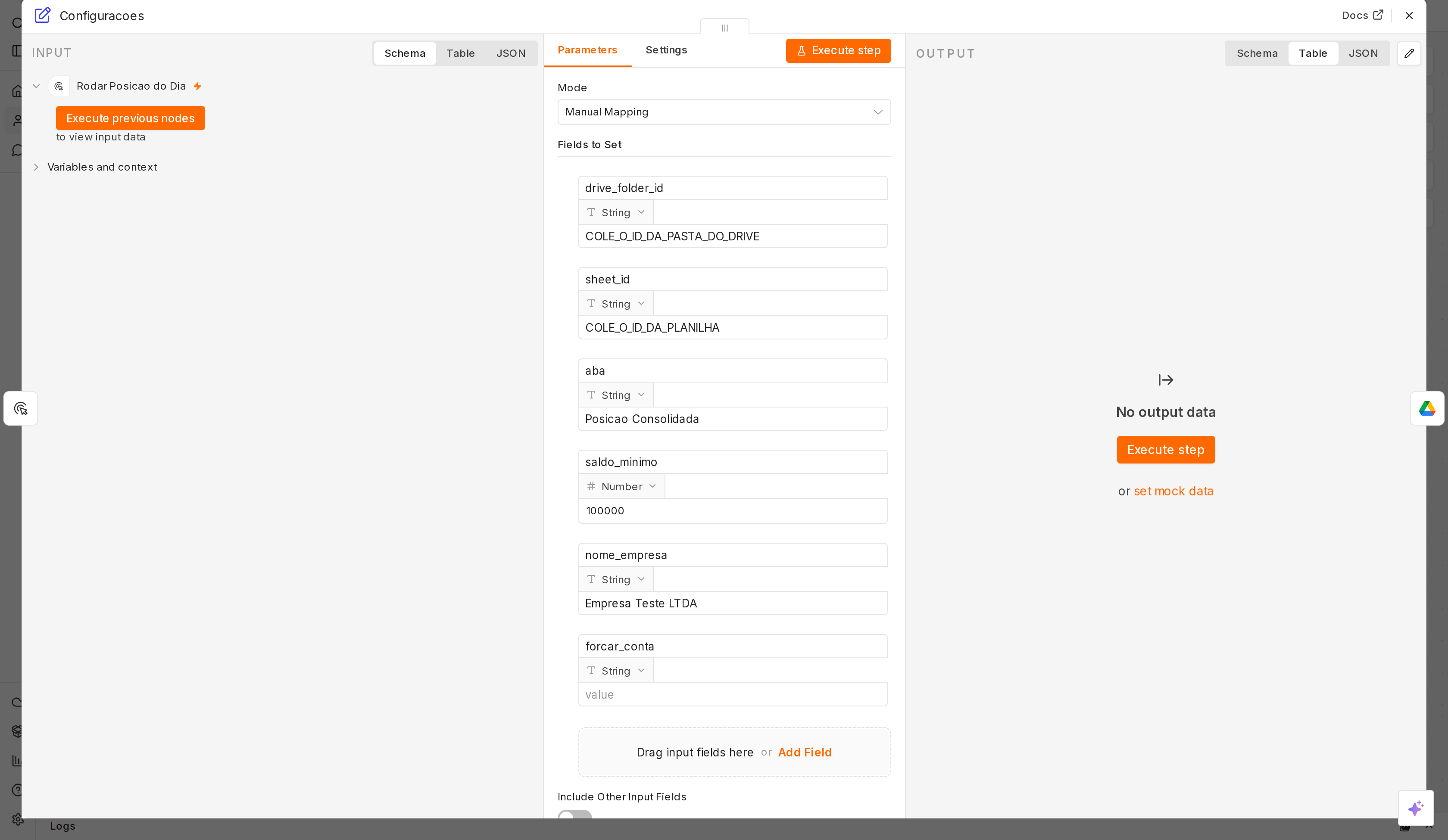Open the saldo_minimo Number type dropdown

coord(621,487)
